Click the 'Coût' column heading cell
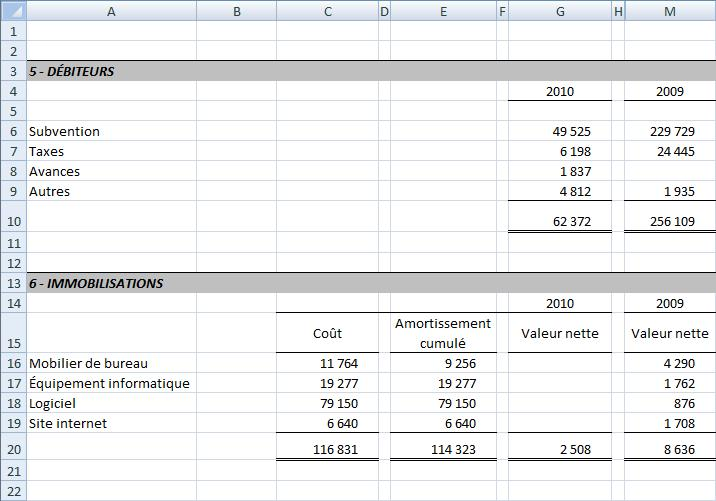 point(327,333)
